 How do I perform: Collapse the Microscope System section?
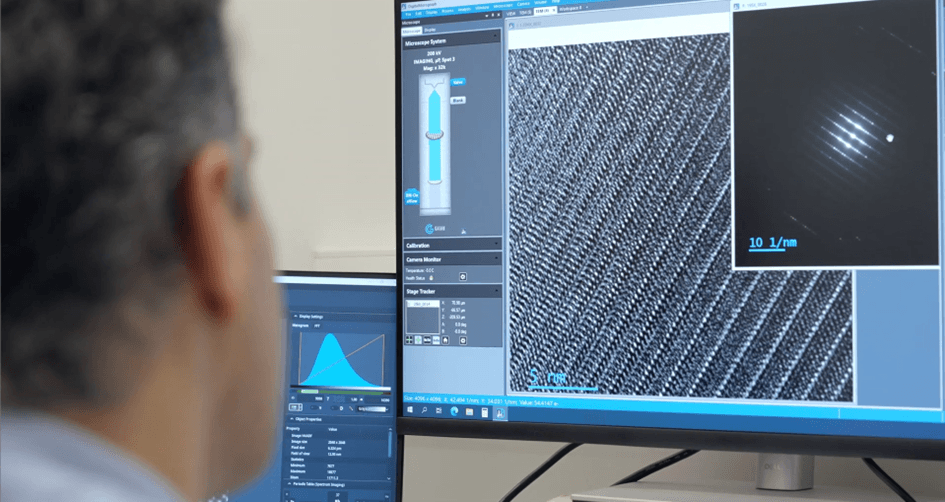point(495,36)
